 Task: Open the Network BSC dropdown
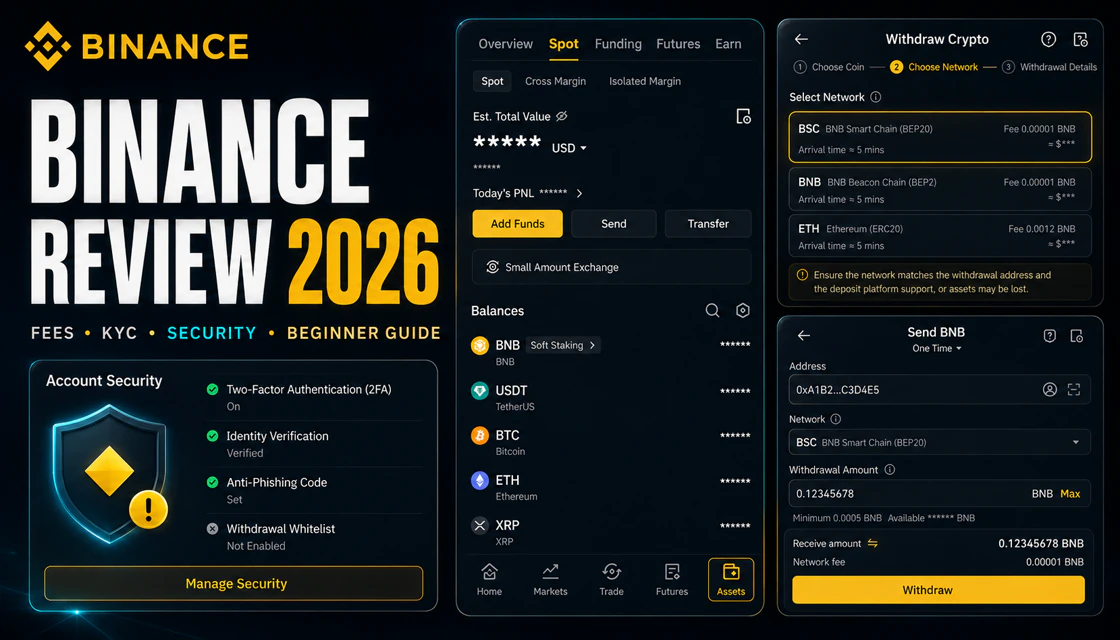[940, 442]
